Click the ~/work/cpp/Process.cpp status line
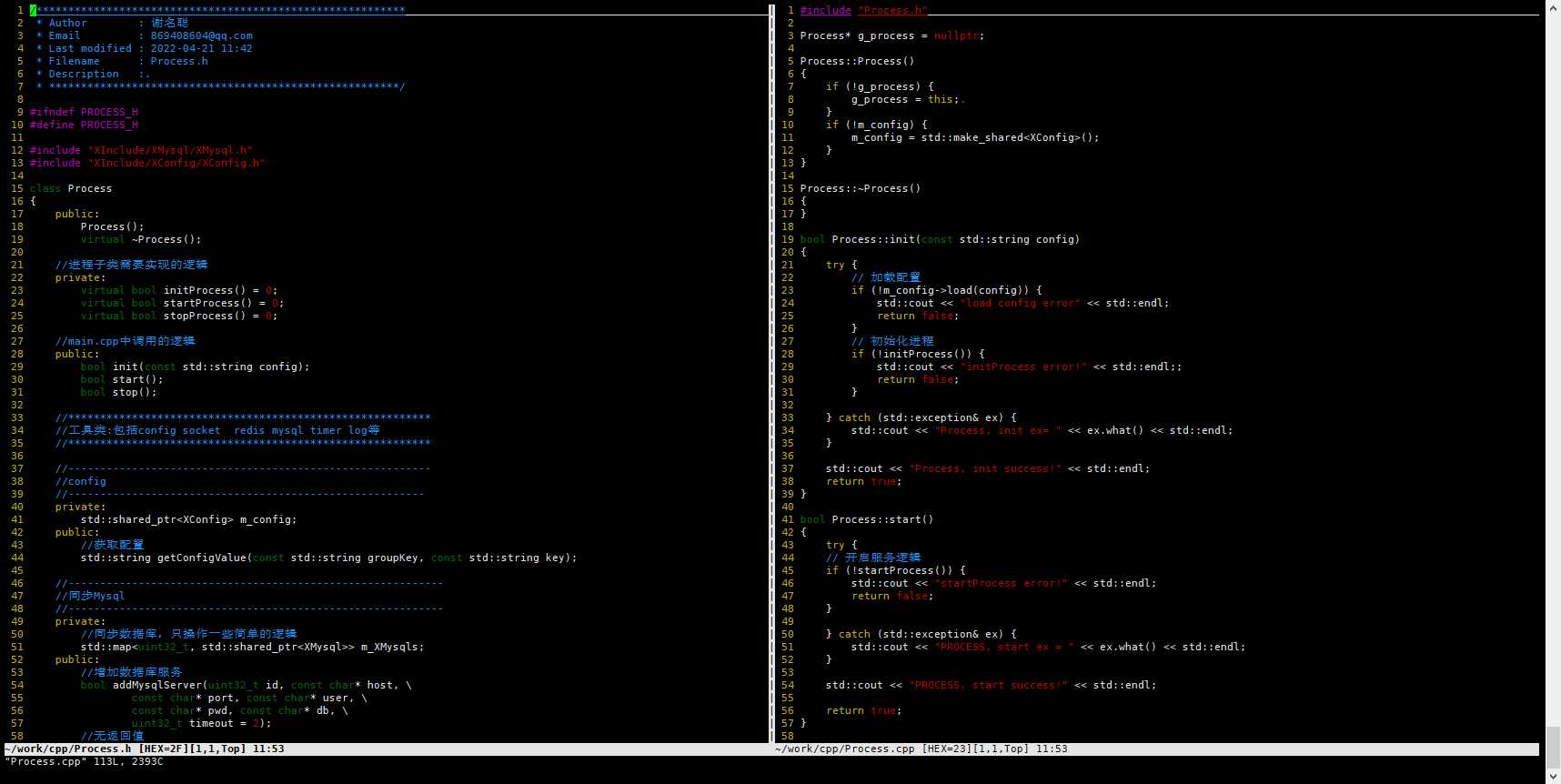Screen dimensions: 1561x784 (x=1156, y=749)
